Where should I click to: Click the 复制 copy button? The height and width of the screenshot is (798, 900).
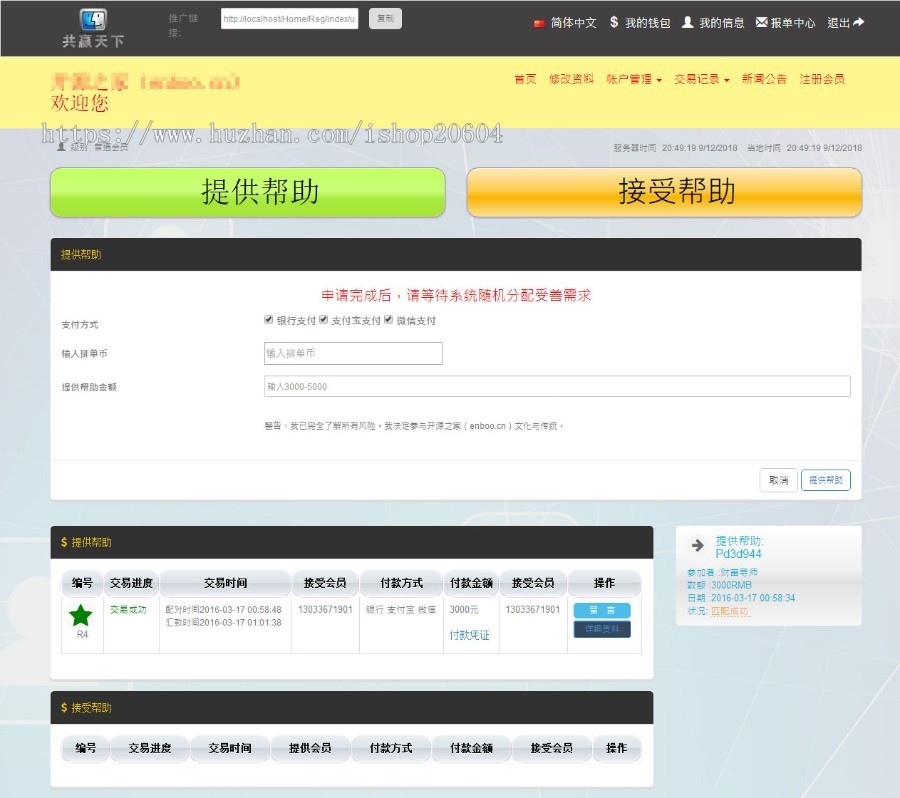click(385, 18)
